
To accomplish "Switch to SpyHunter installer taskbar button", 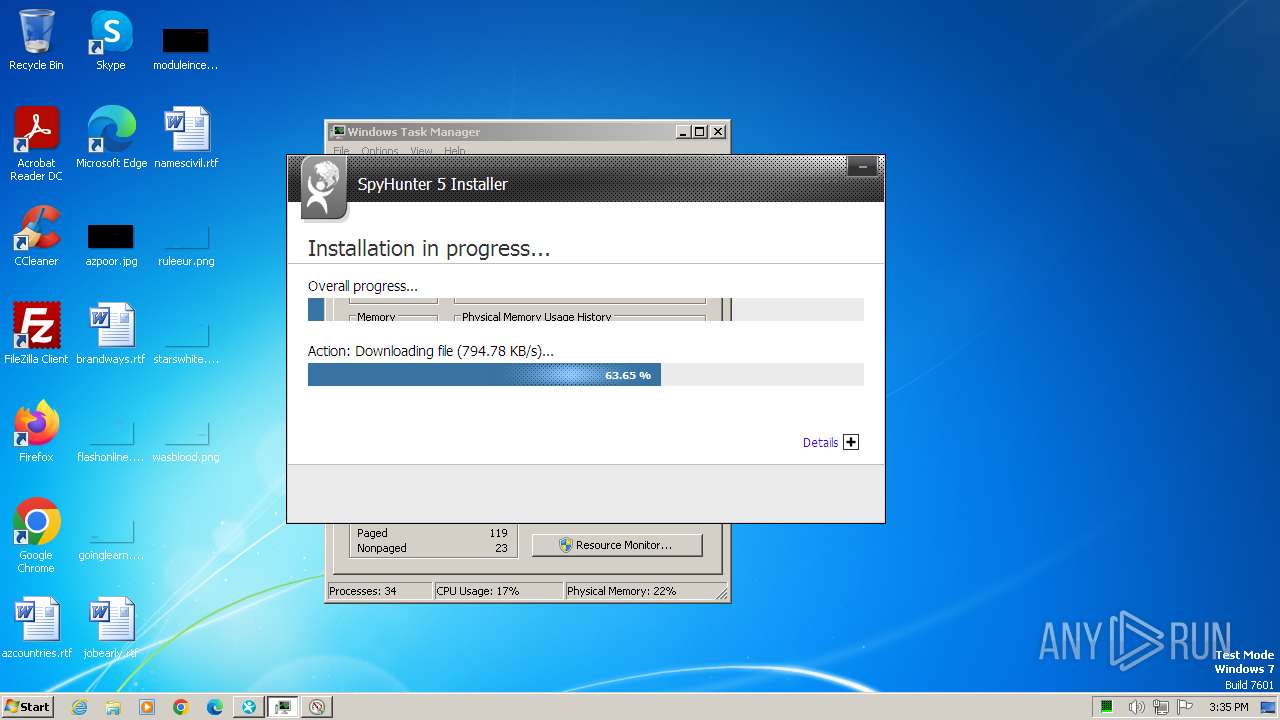I will pos(249,707).
